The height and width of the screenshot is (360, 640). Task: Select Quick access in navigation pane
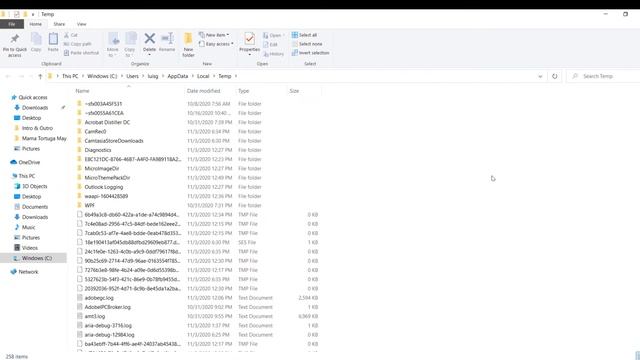[x=33, y=98]
